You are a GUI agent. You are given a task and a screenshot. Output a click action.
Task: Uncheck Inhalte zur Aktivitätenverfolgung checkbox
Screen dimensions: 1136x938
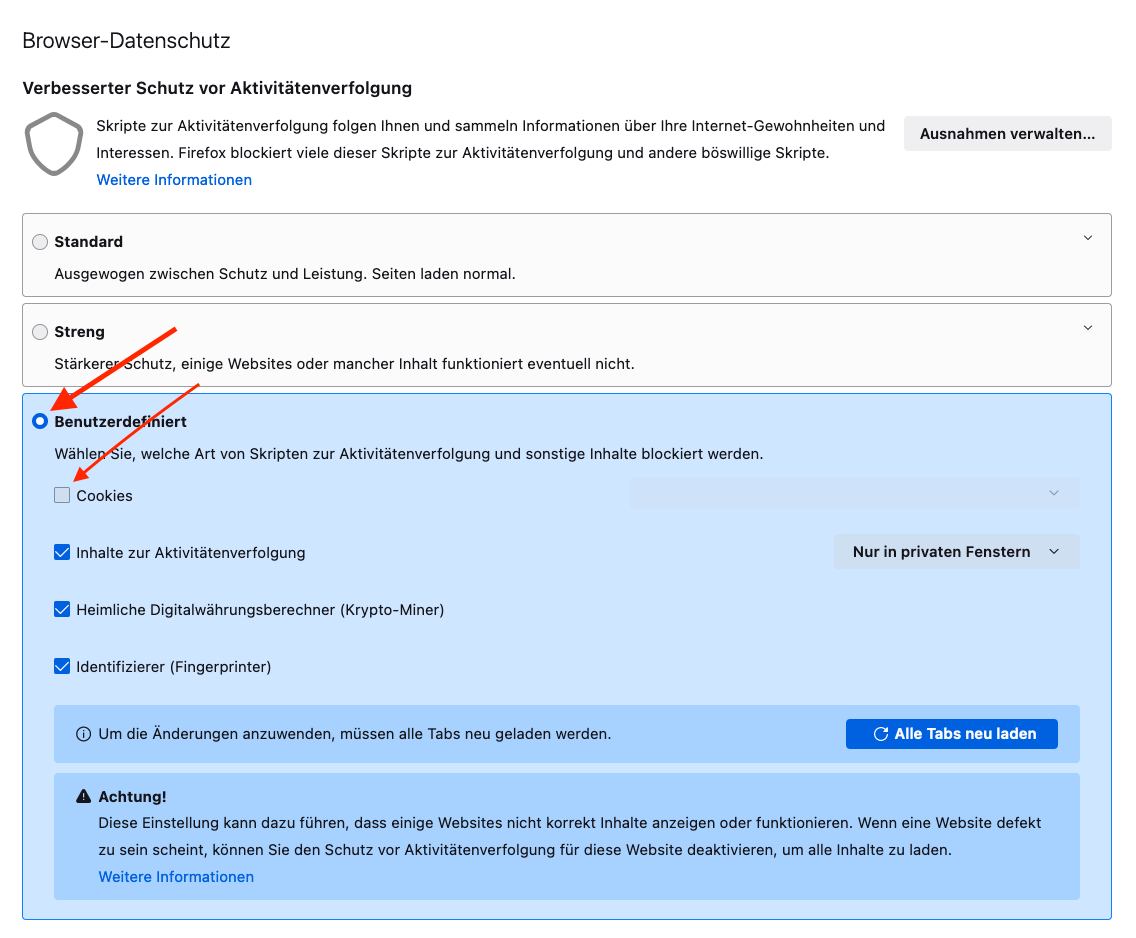pos(62,553)
